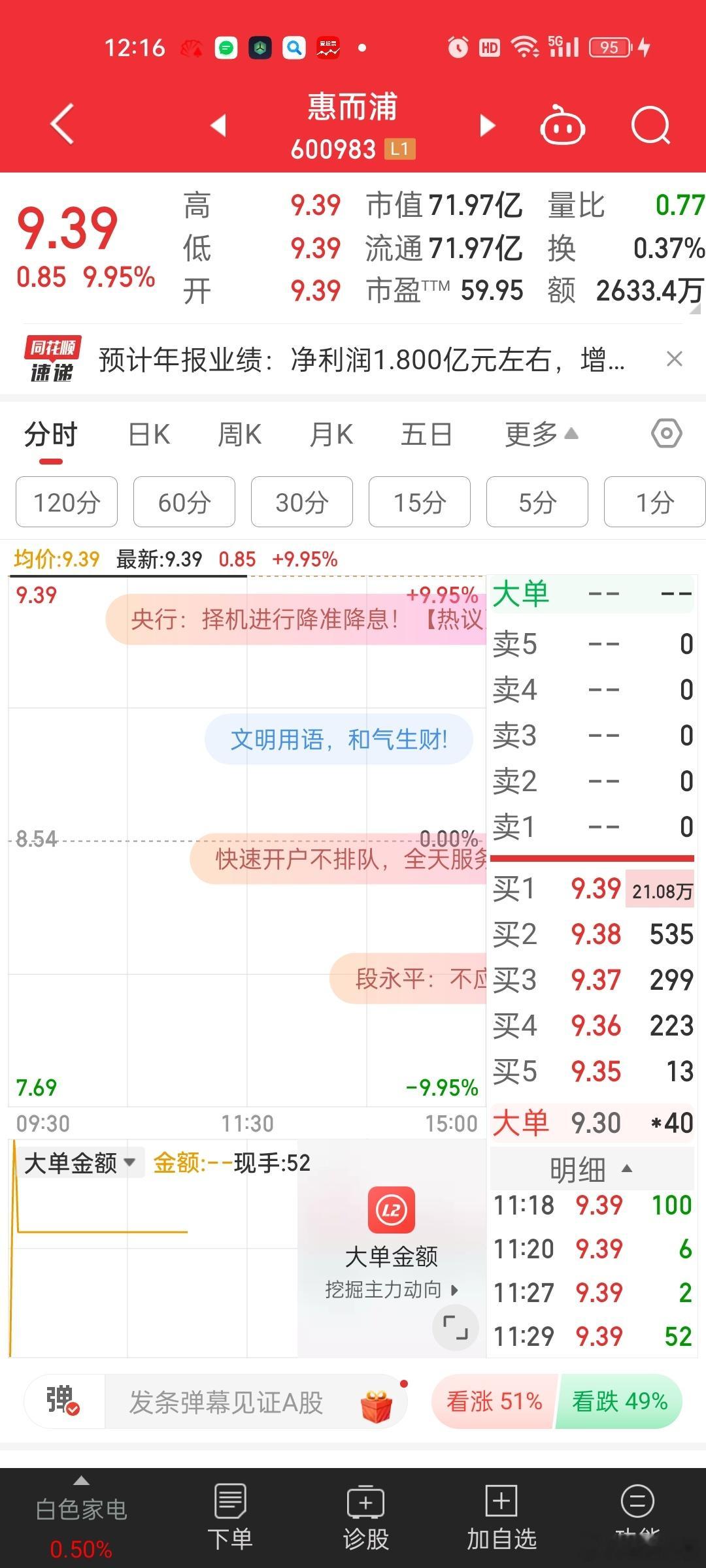
Task: Select the 买1 9.39 order row
Action: [592, 889]
